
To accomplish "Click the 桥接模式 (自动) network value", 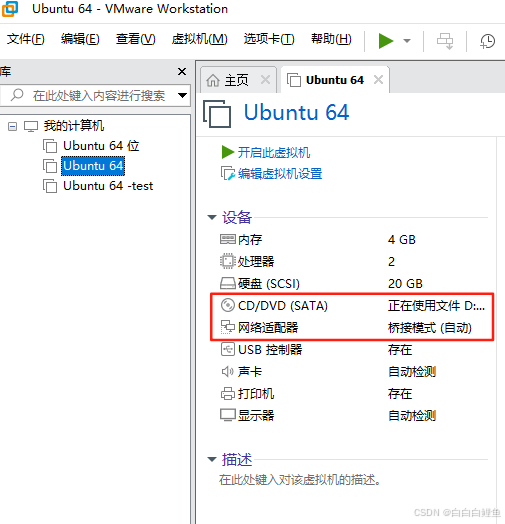I will click(x=430, y=328).
